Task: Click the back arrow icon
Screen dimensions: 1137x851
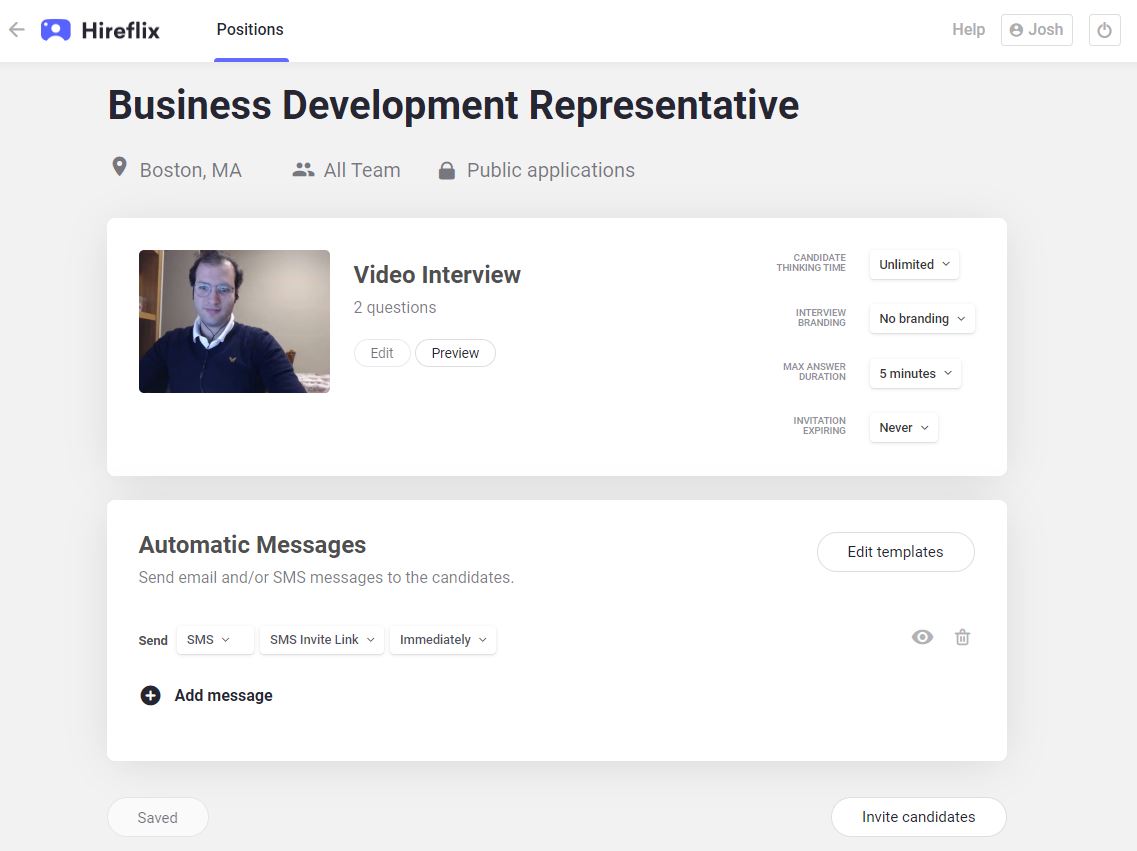Action: coord(16,30)
